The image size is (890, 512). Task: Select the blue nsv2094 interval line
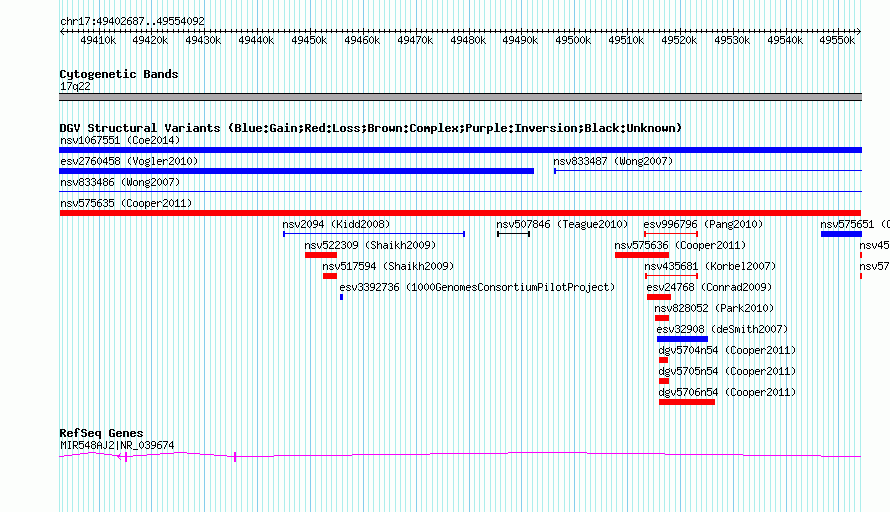click(374, 234)
